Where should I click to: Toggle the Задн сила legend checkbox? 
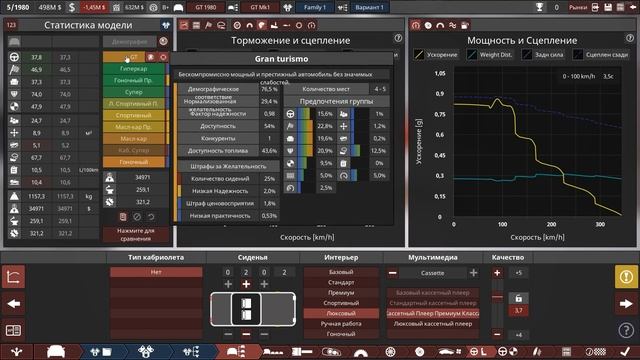pyautogui.click(x=527, y=54)
